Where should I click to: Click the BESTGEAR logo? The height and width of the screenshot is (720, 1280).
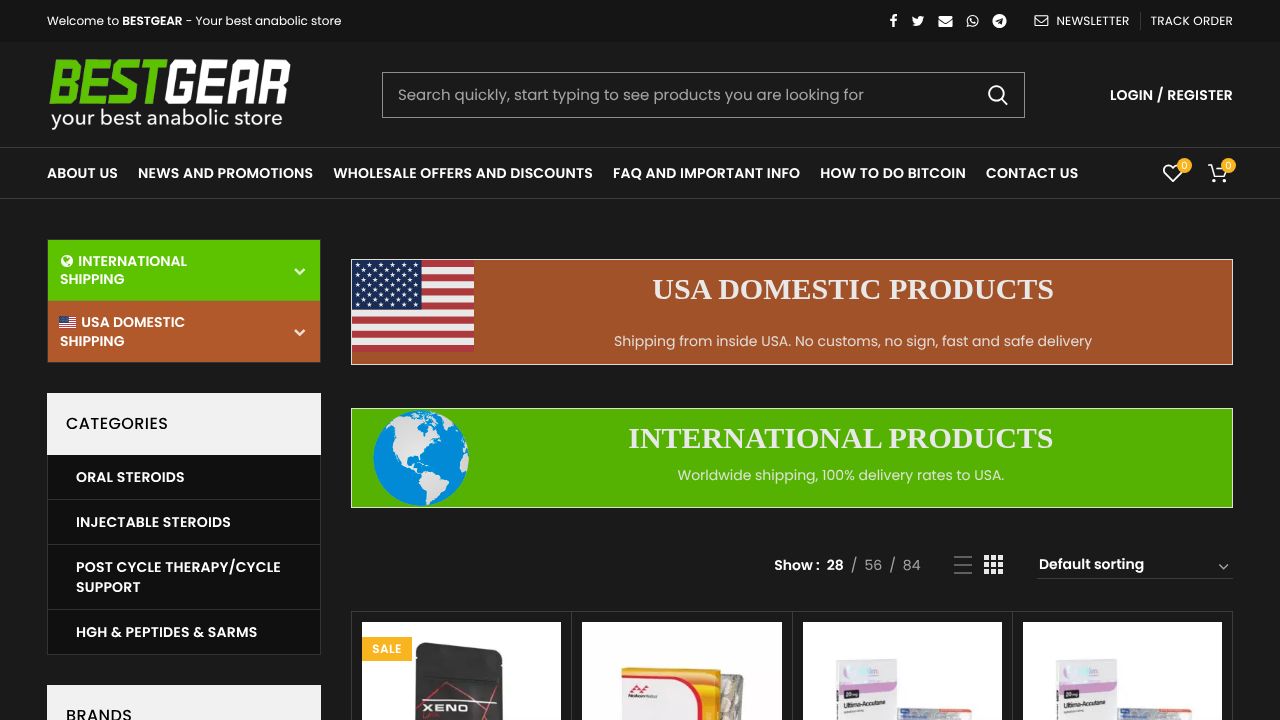coord(170,93)
